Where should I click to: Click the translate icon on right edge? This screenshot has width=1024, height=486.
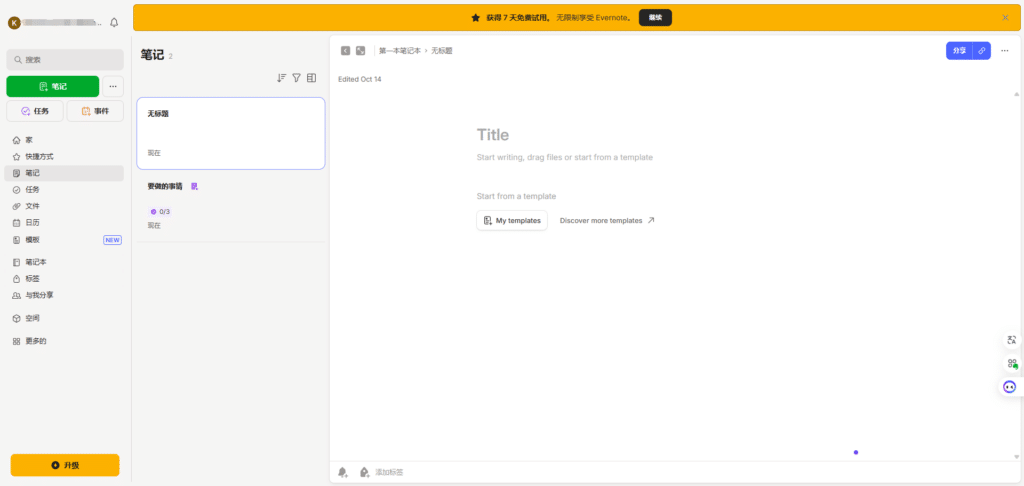(1011, 341)
